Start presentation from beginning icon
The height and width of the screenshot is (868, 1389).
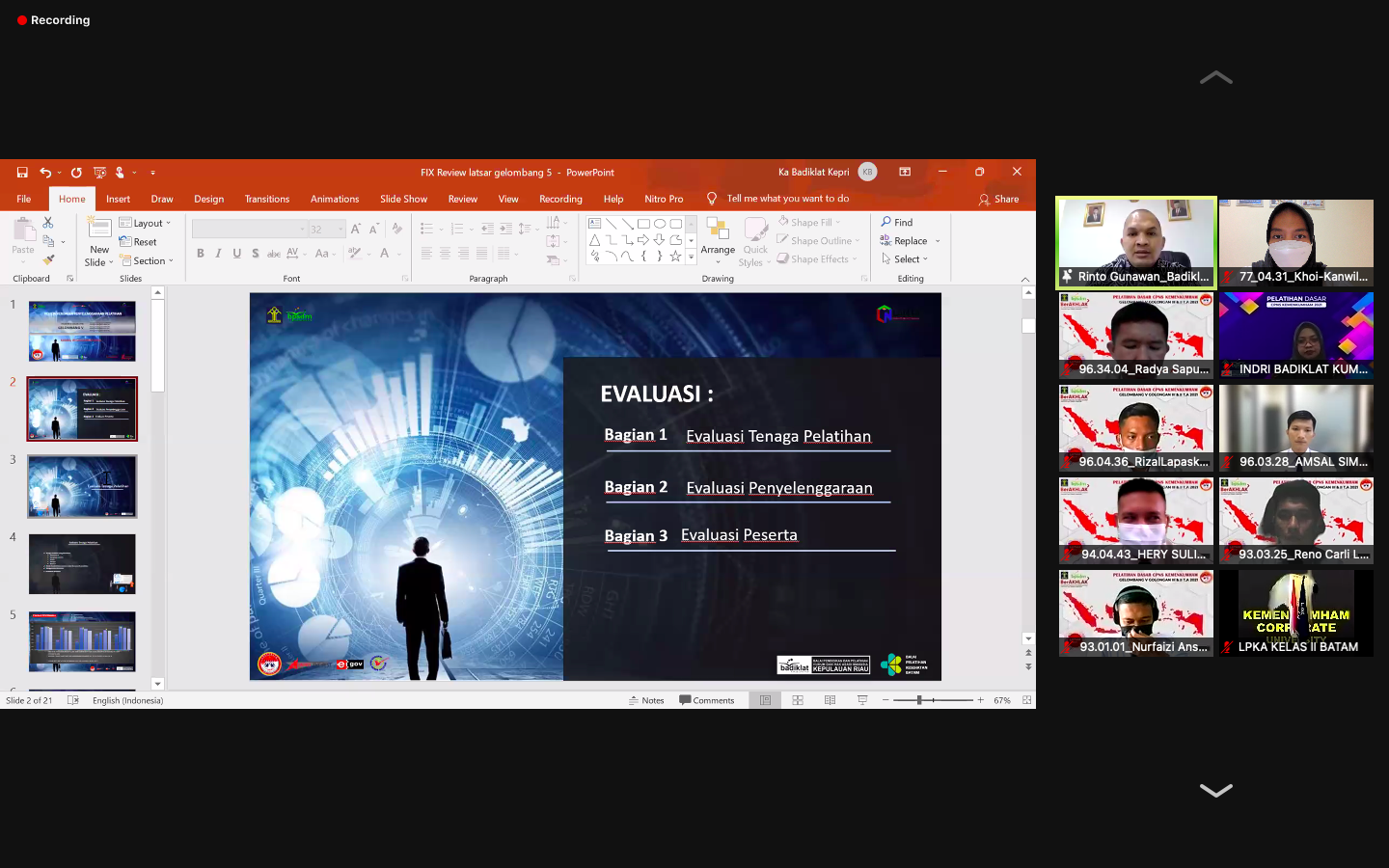pos(99,173)
